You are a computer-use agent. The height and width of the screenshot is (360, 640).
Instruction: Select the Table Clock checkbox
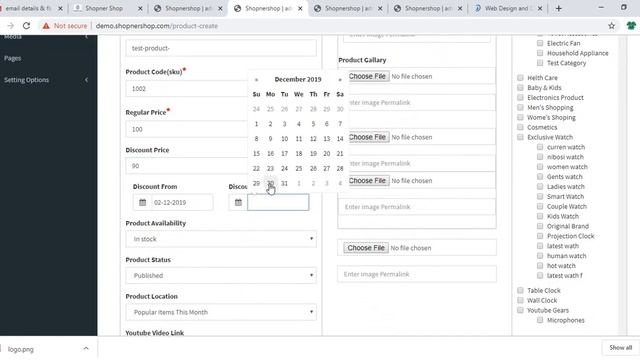(x=520, y=290)
